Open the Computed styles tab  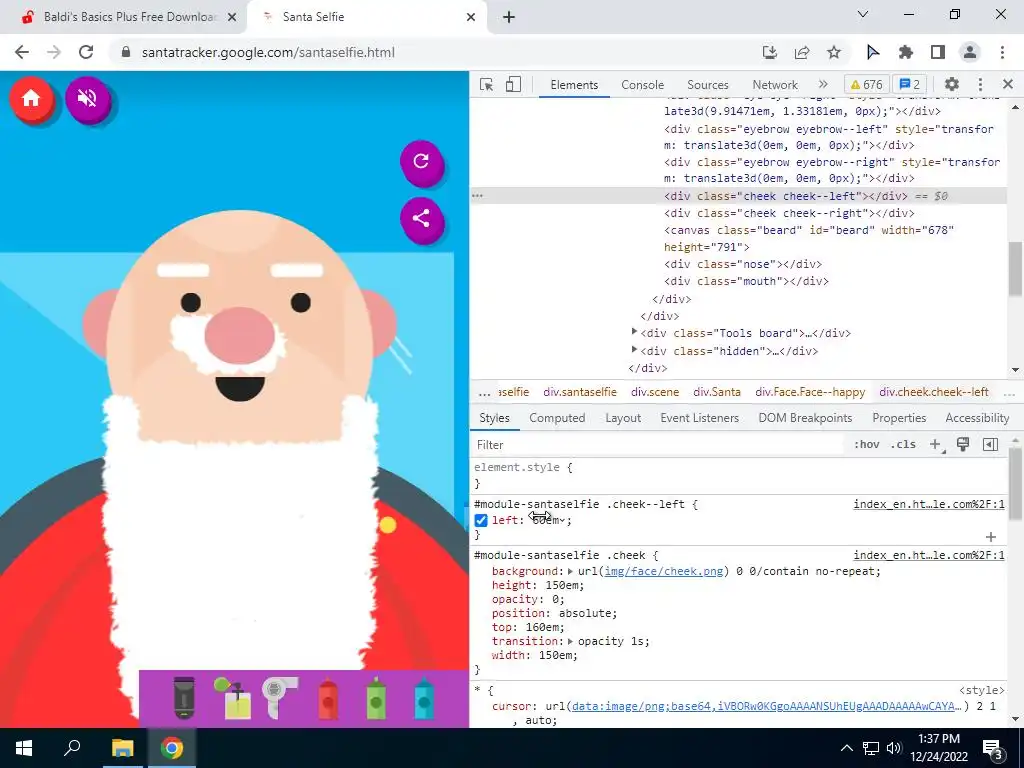557,418
